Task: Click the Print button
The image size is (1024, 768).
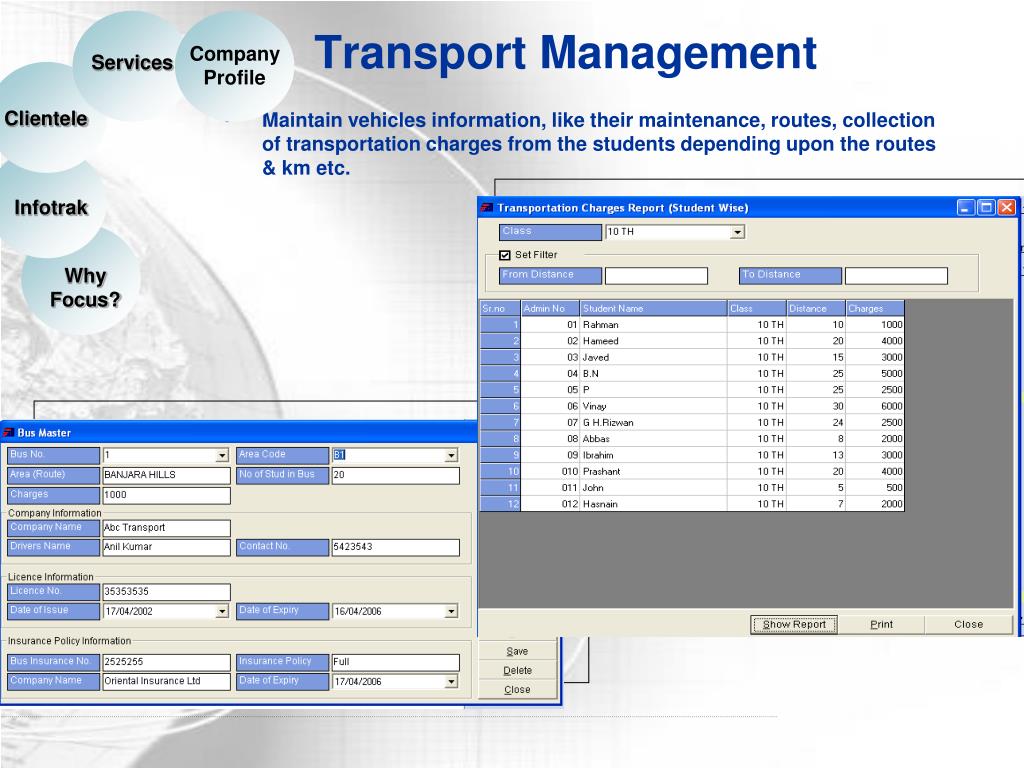Action: 881,624
